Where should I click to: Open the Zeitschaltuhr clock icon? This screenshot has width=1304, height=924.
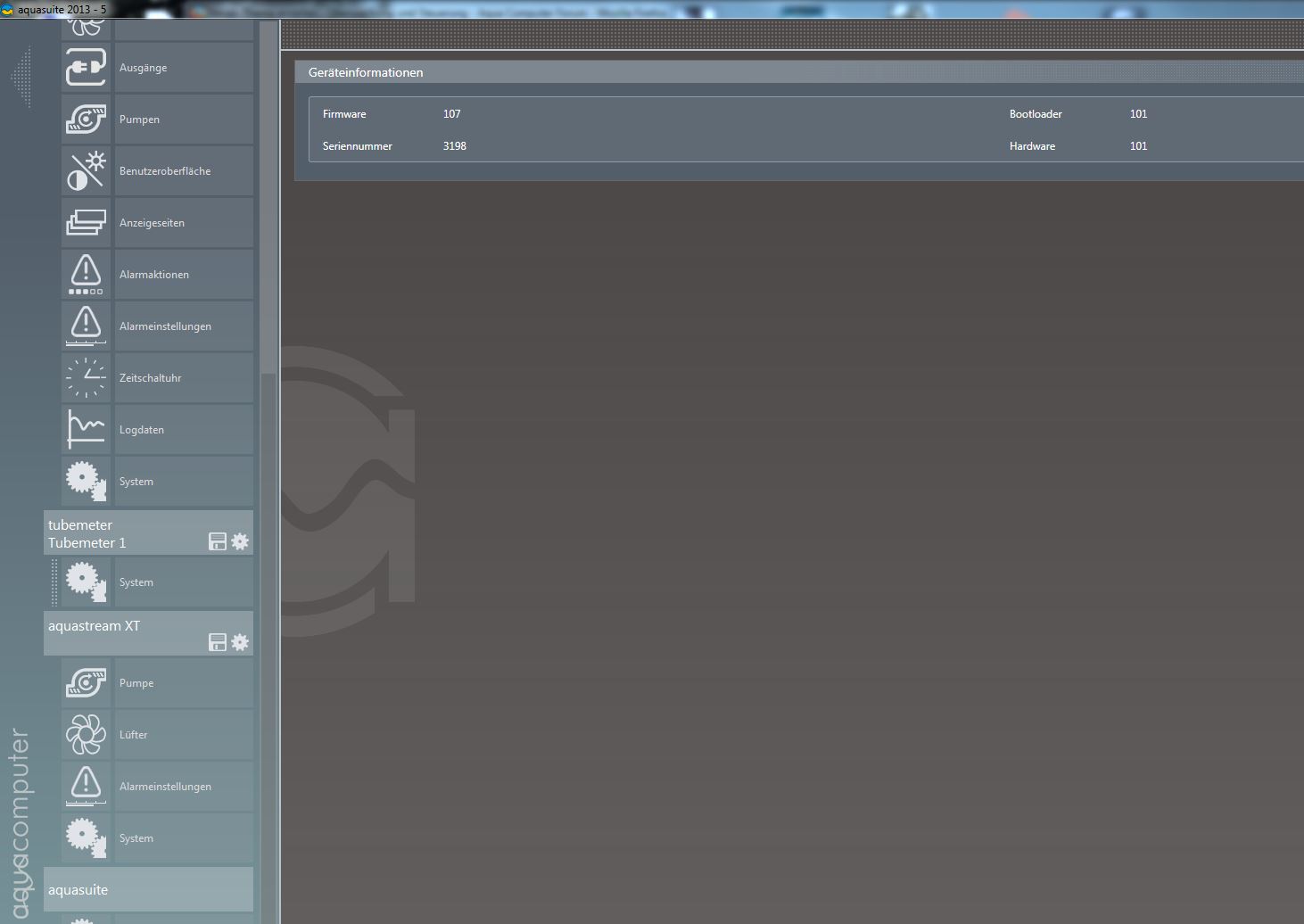[87, 378]
